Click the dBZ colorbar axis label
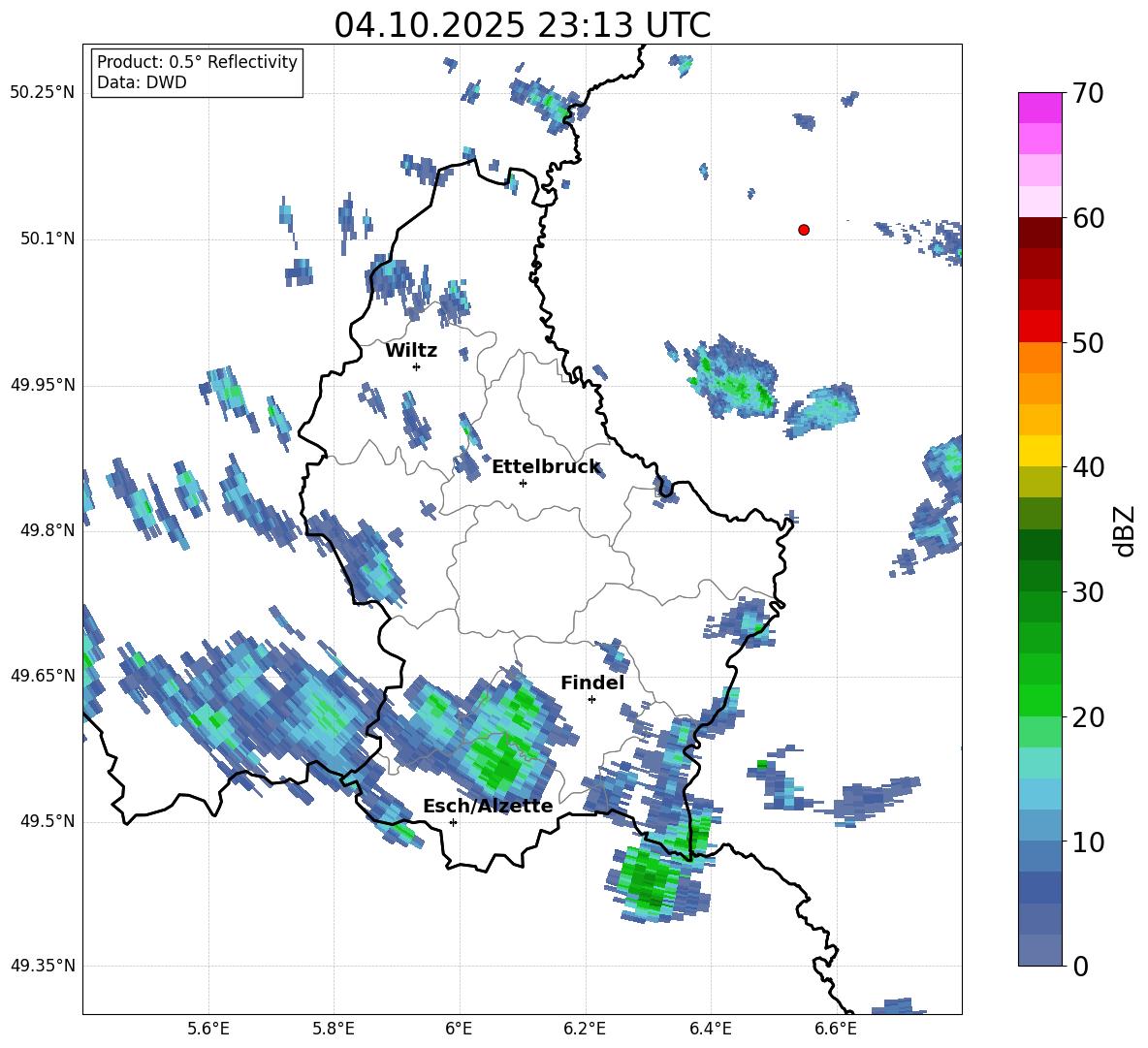The width and height of the screenshot is (1148, 1048). pos(1125,530)
